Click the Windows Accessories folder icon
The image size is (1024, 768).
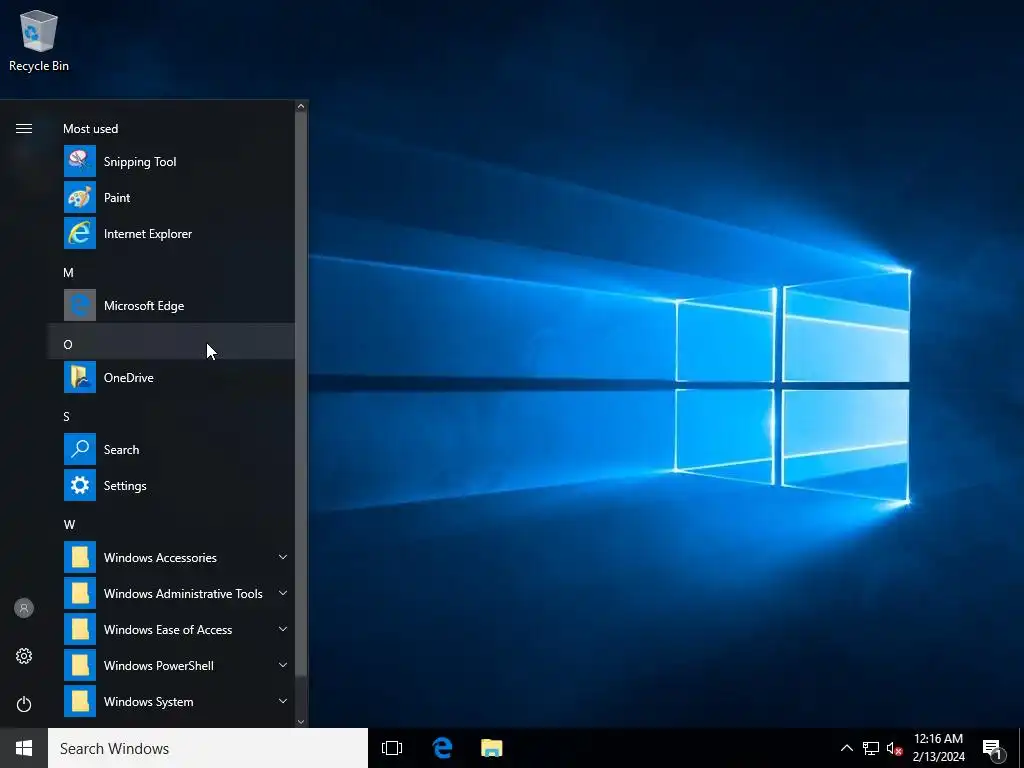click(x=80, y=557)
